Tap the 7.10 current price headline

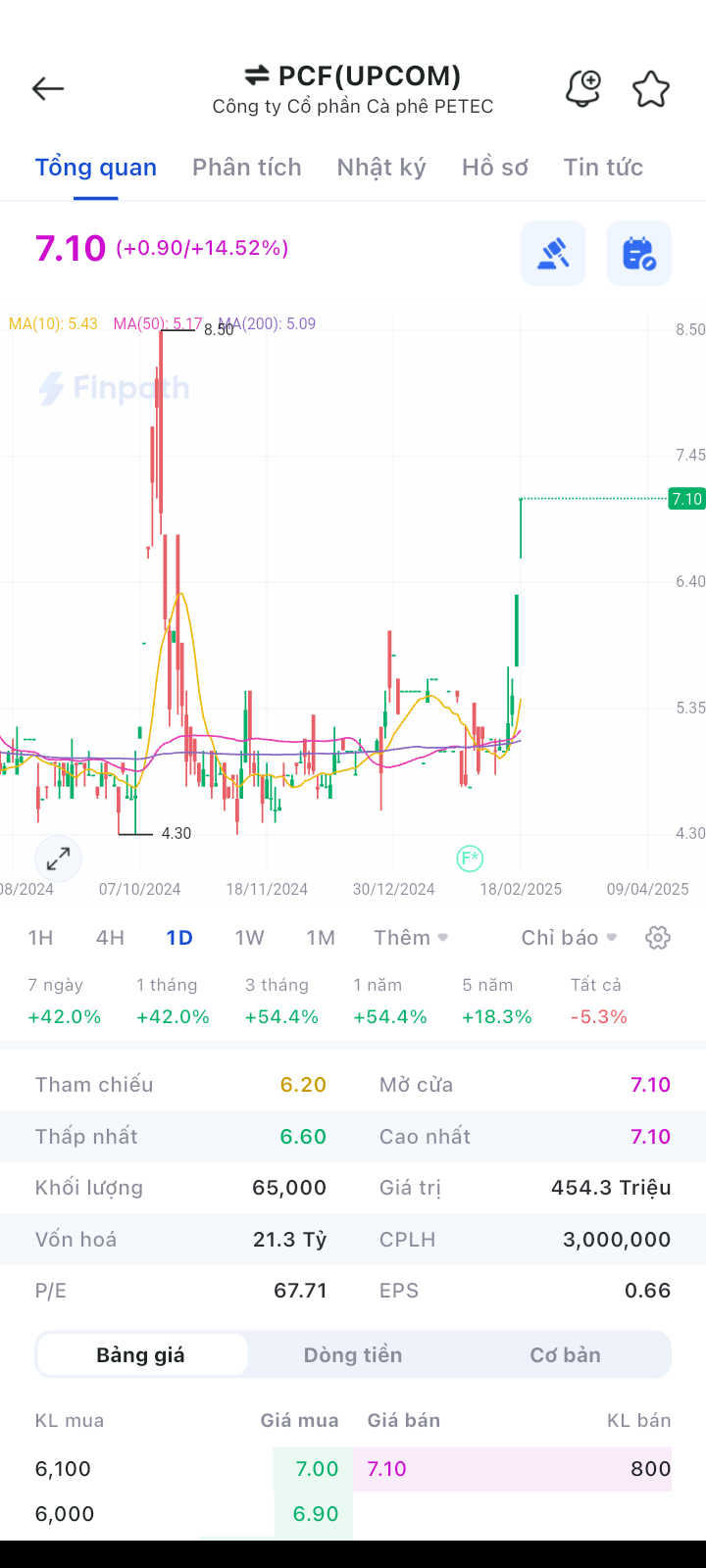[x=71, y=248]
